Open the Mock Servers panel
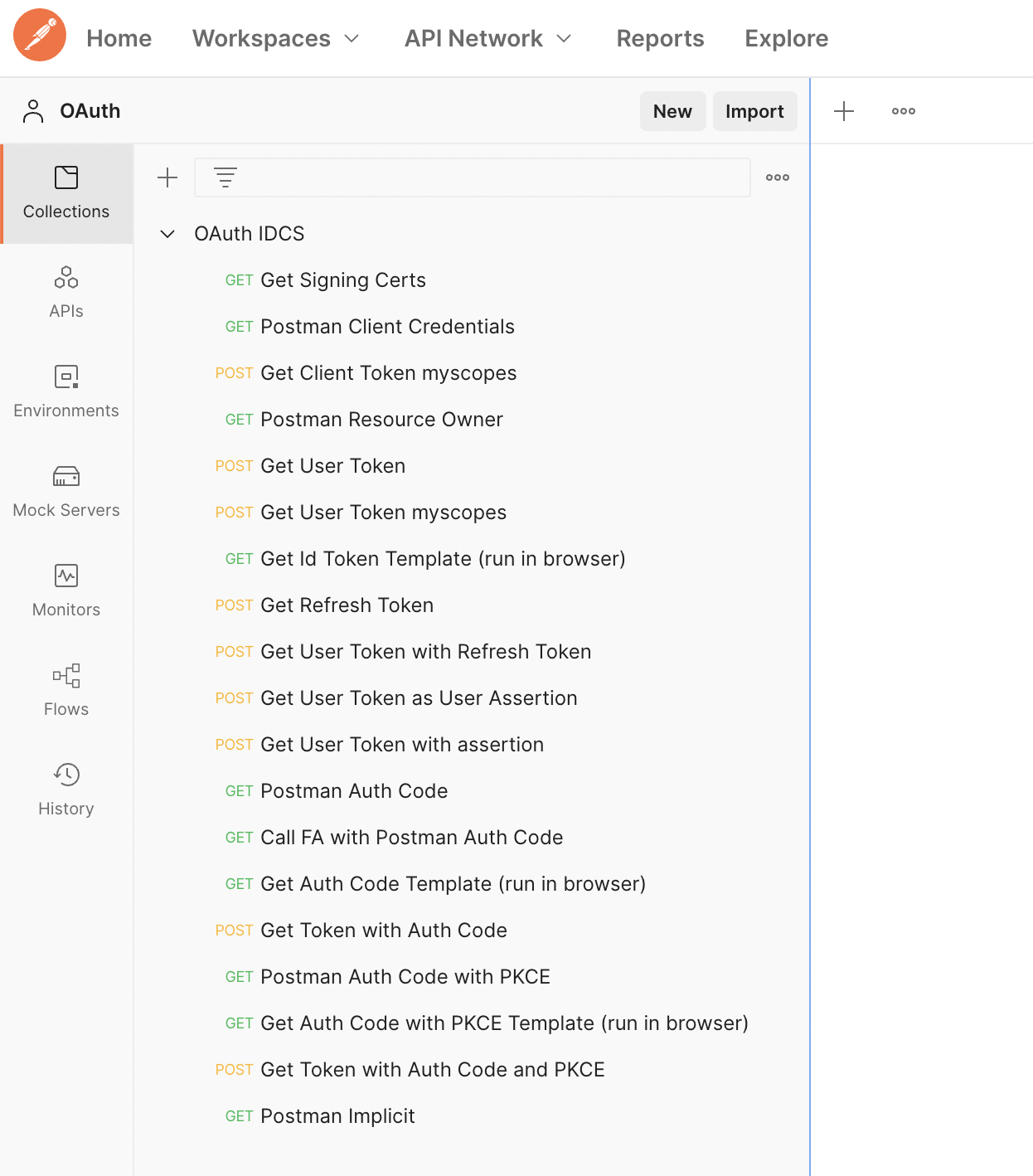 pyautogui.click(x=66, y=491)
